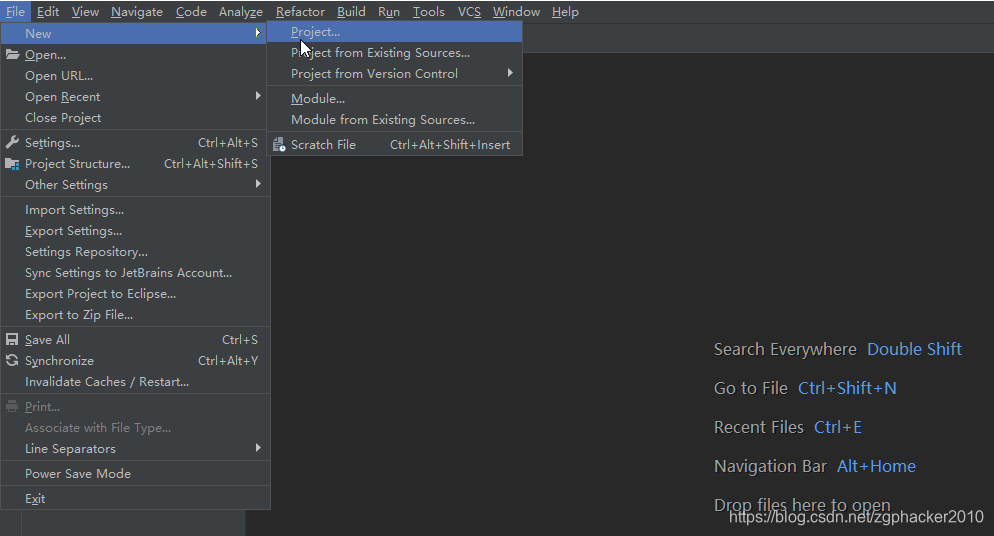Expand the Line Separators submenu arrow

[257, 449]
